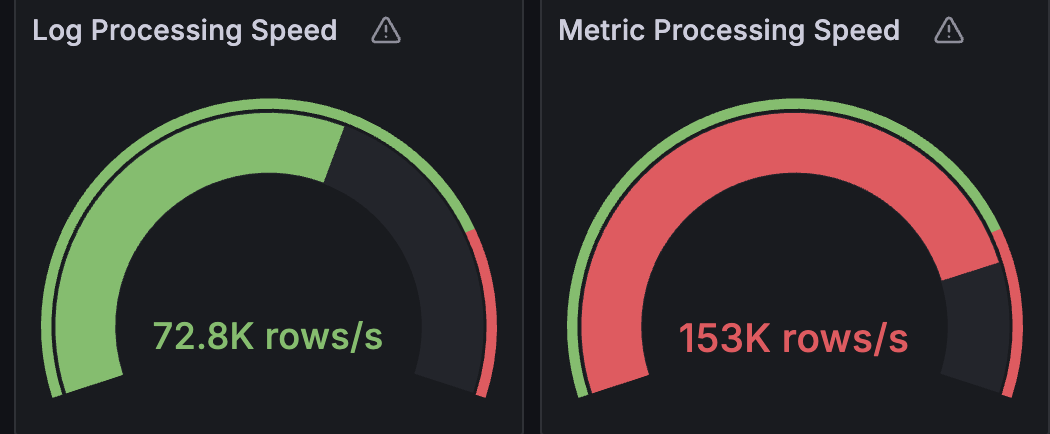Open the Log Processing Speed panel title
The width and height of the screenshot is (1050, 434).
[x=185, y=31]
